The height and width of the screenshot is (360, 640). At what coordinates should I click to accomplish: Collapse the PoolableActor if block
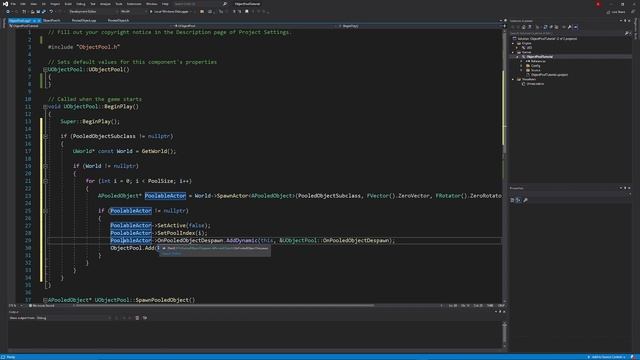click(45, 211)
